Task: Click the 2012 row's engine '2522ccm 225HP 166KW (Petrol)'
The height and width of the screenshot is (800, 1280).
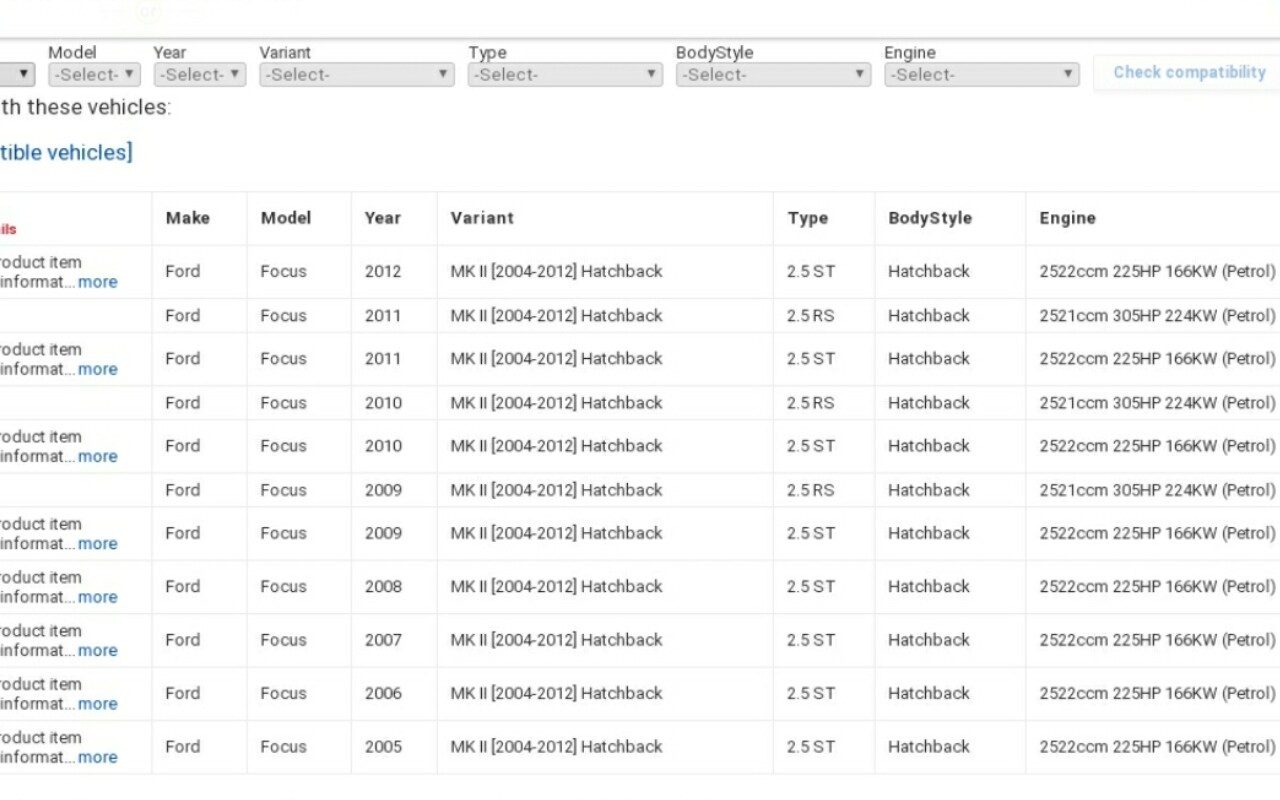Action: point(1158,271)
